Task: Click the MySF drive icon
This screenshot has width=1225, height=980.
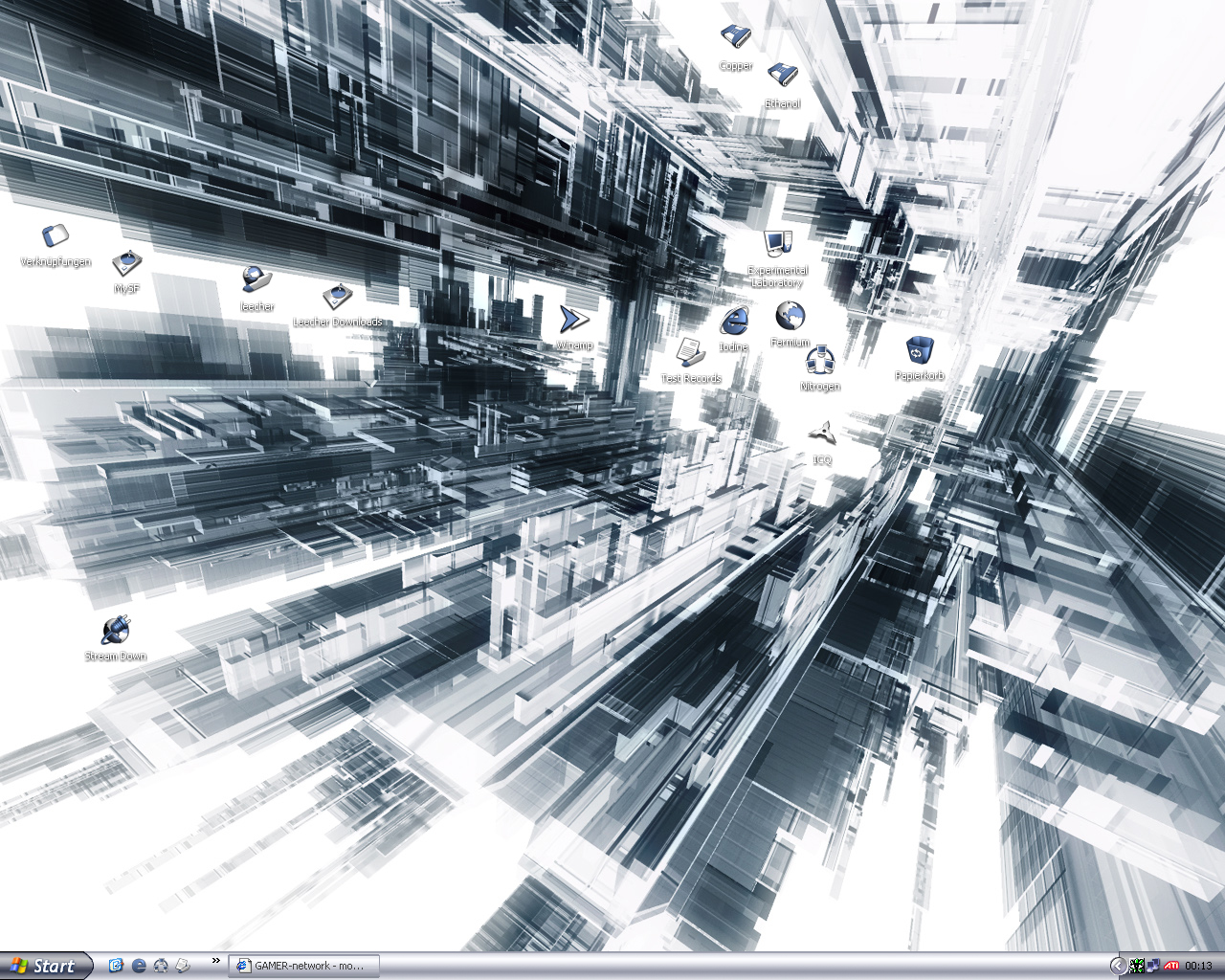Action: (126, 262)
